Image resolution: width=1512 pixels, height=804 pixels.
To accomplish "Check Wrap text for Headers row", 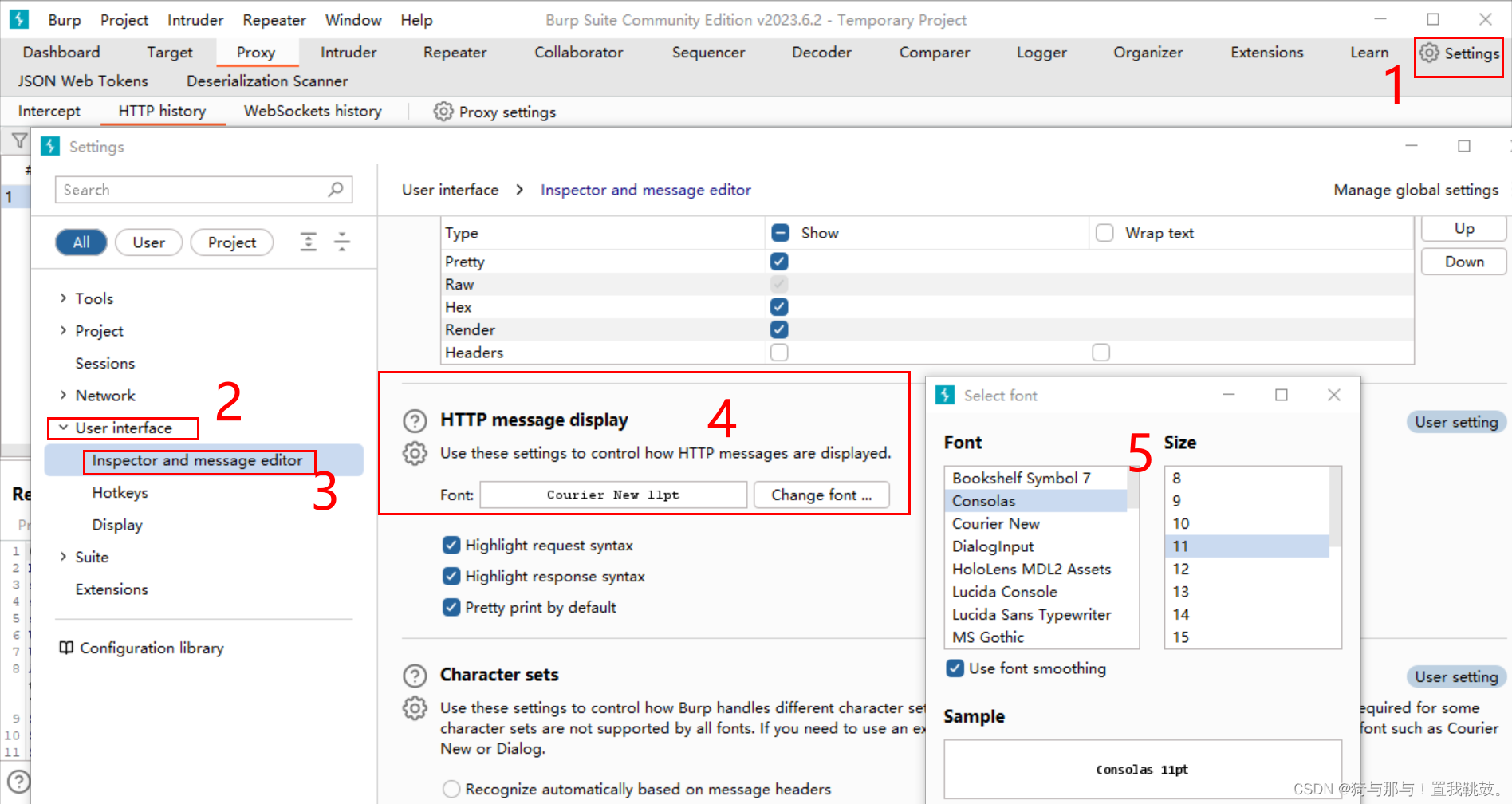I will pos(1101,353).
